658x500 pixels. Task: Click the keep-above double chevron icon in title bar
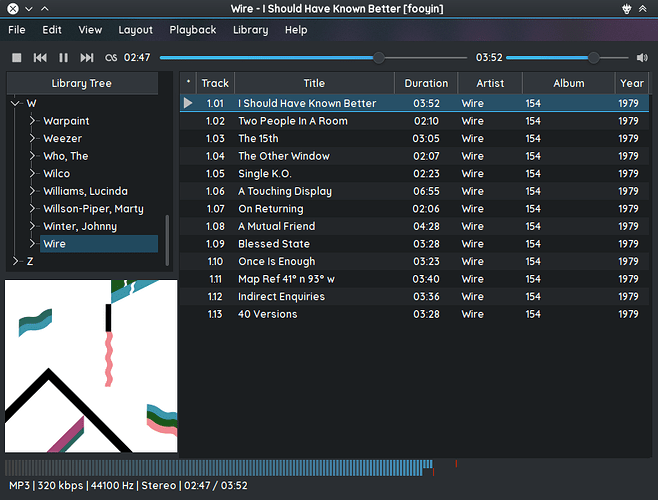[642, 8]
